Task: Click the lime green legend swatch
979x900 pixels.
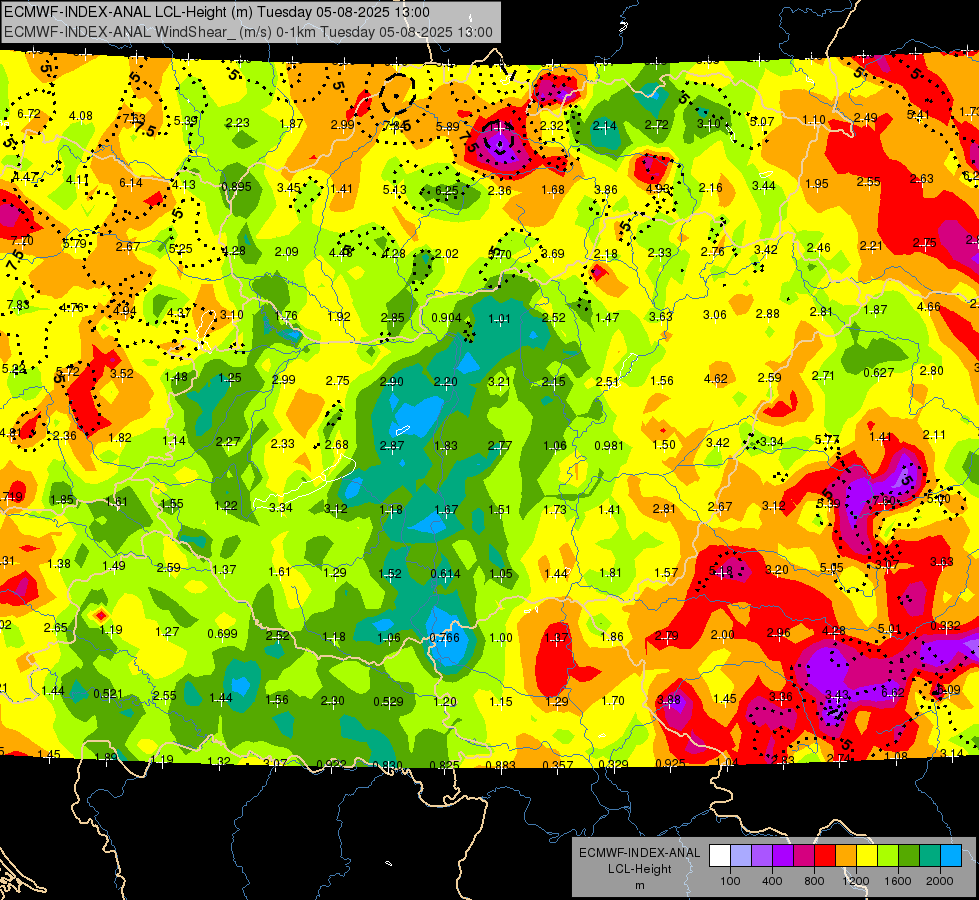Action: pos(888,856)
